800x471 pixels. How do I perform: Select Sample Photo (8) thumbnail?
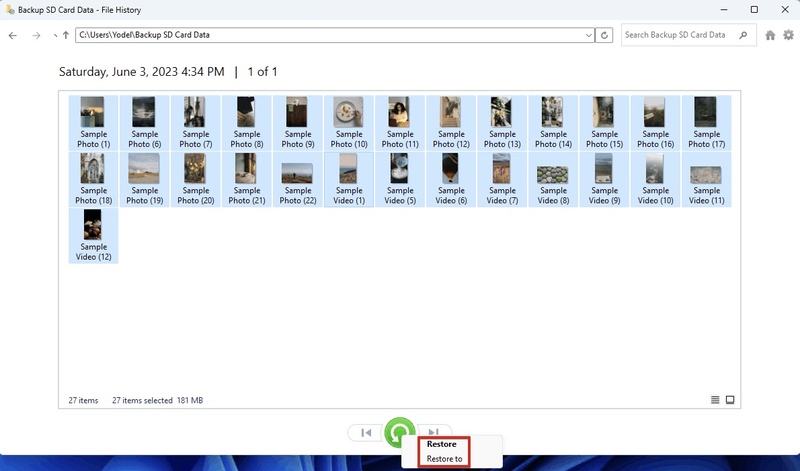(x=246, y=122)
